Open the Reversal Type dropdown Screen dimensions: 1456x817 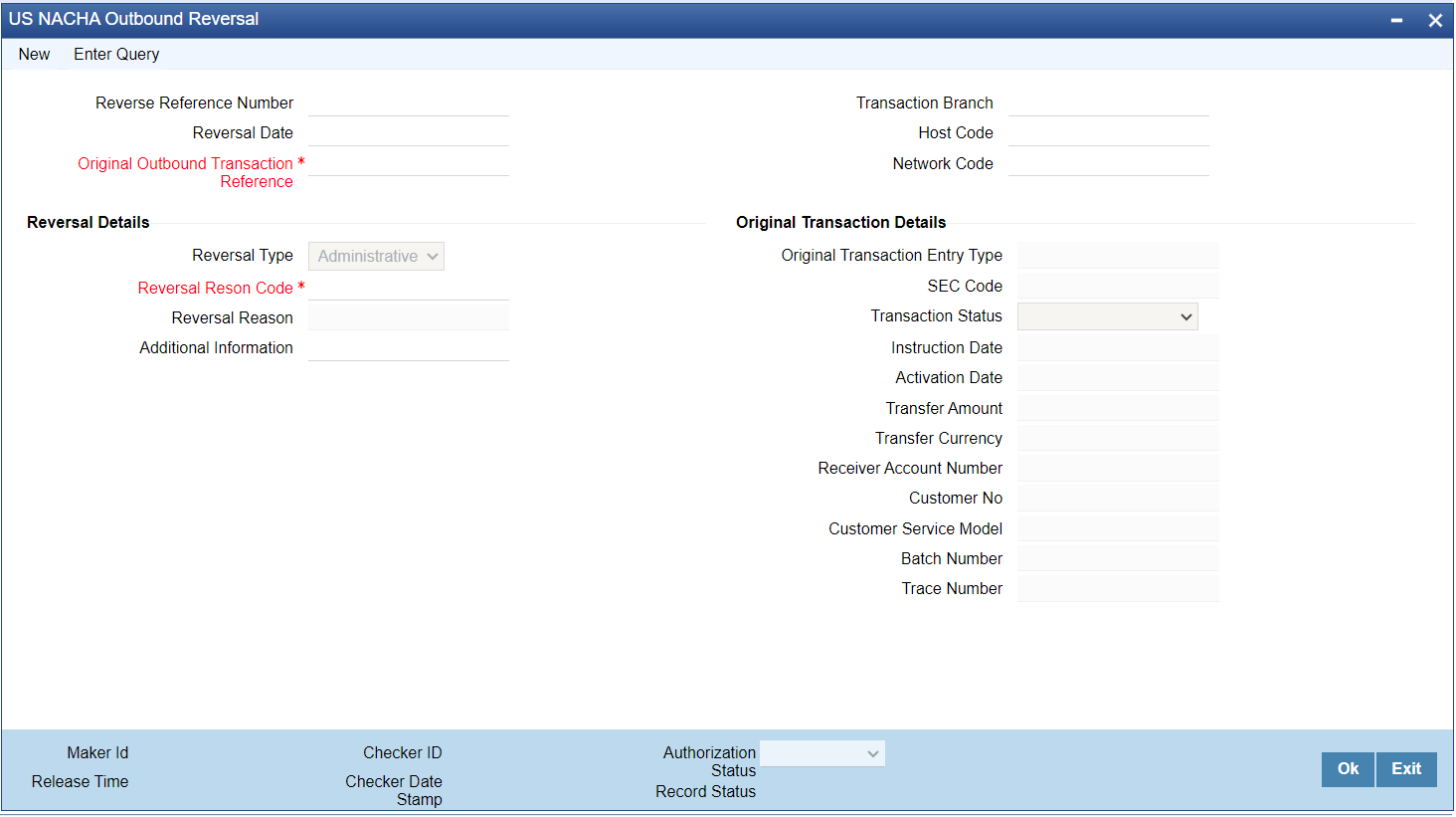pyautogui.click(x=376, y=256)
